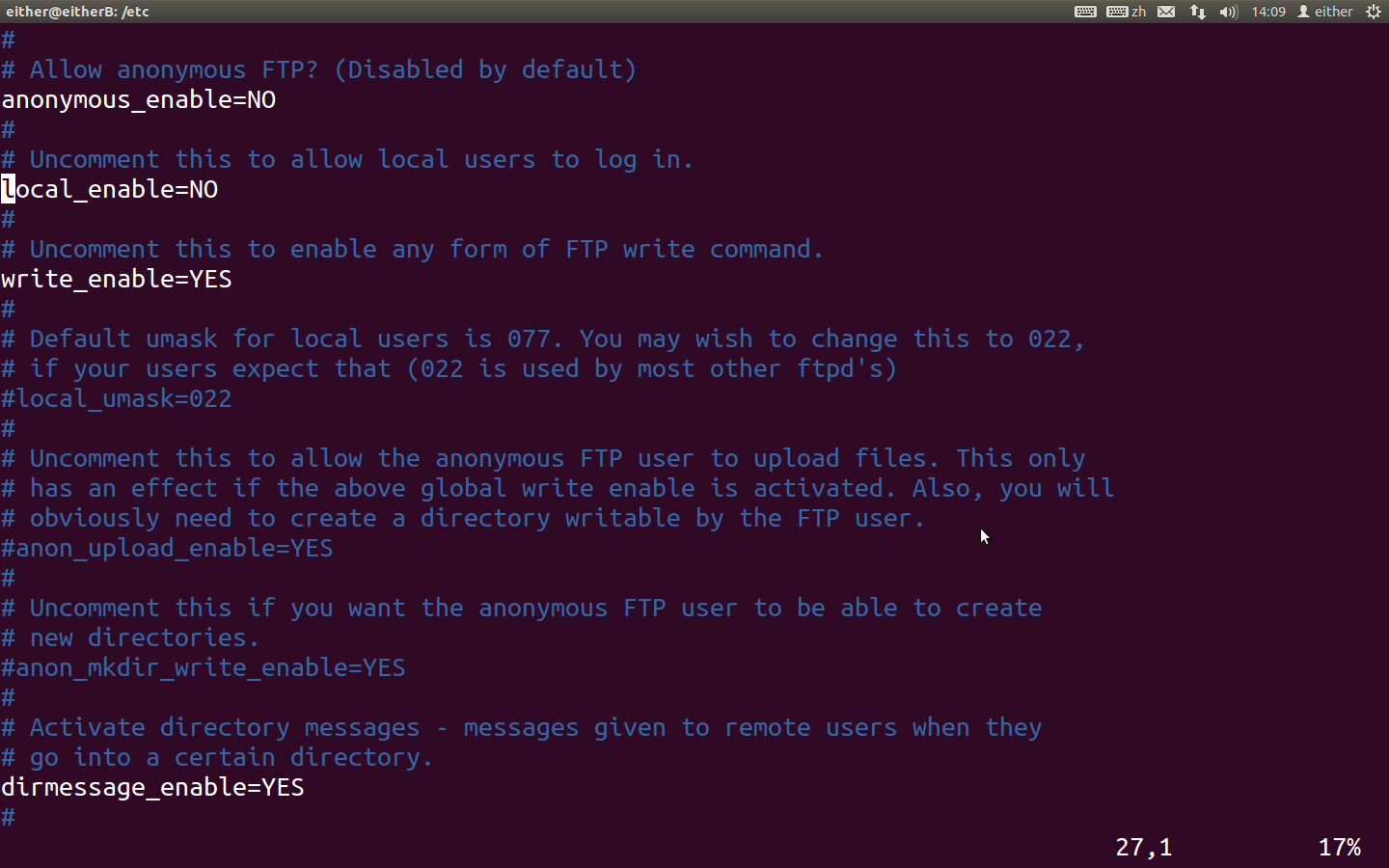Click the comment Allow anonymous FTP
The height and width of the screenshot is (868, 1389).
click(319, 70)
